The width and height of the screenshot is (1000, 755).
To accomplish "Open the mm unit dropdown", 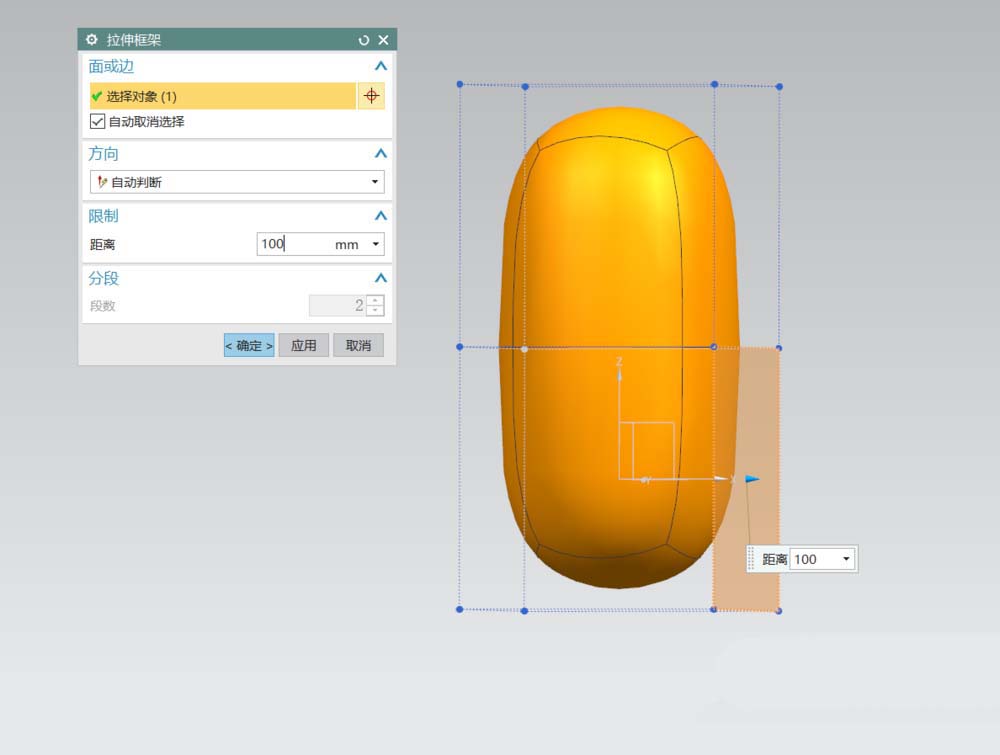I will [x=375, y=244].
